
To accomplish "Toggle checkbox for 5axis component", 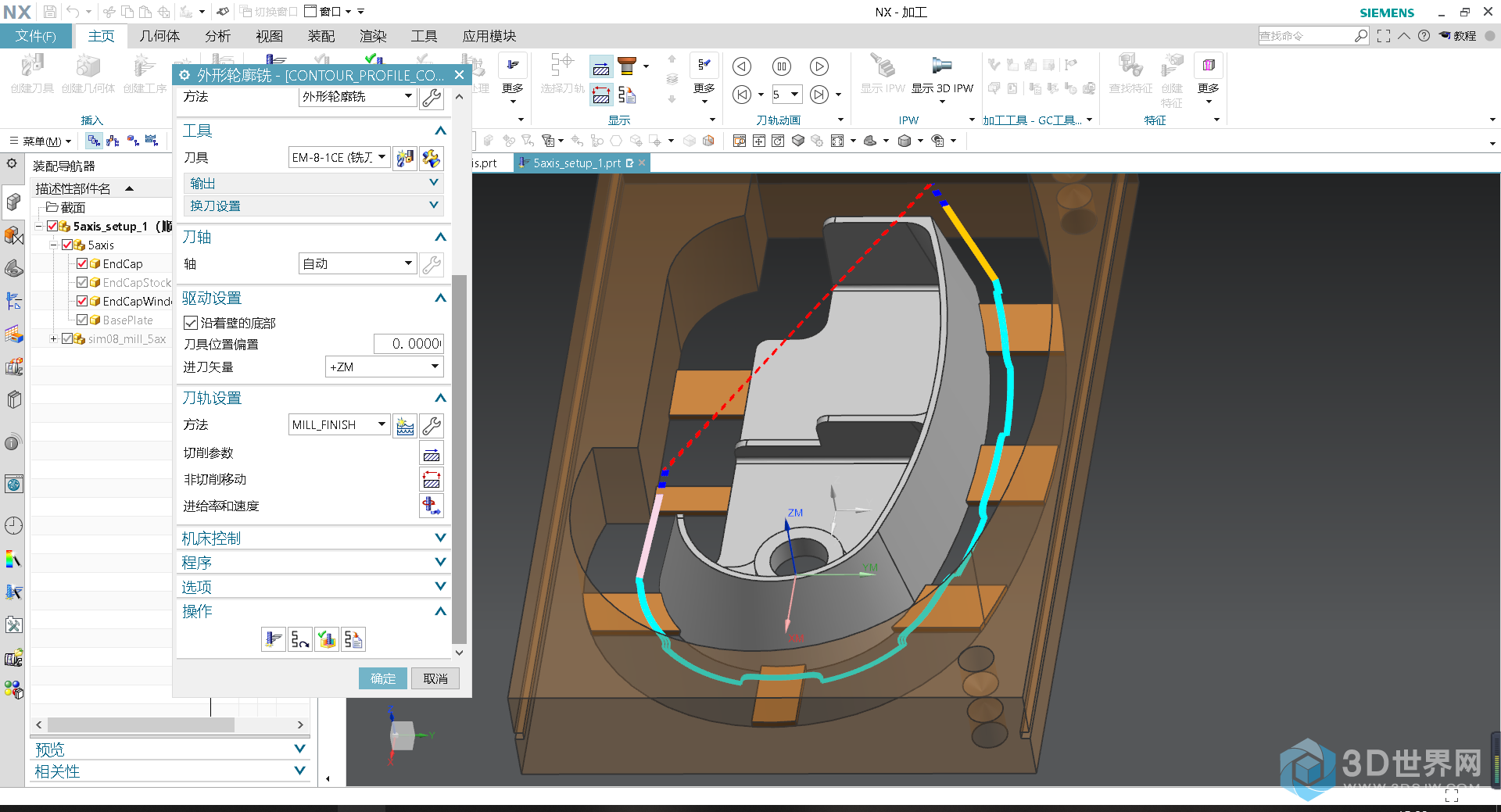I will click(x=67, y=245).
